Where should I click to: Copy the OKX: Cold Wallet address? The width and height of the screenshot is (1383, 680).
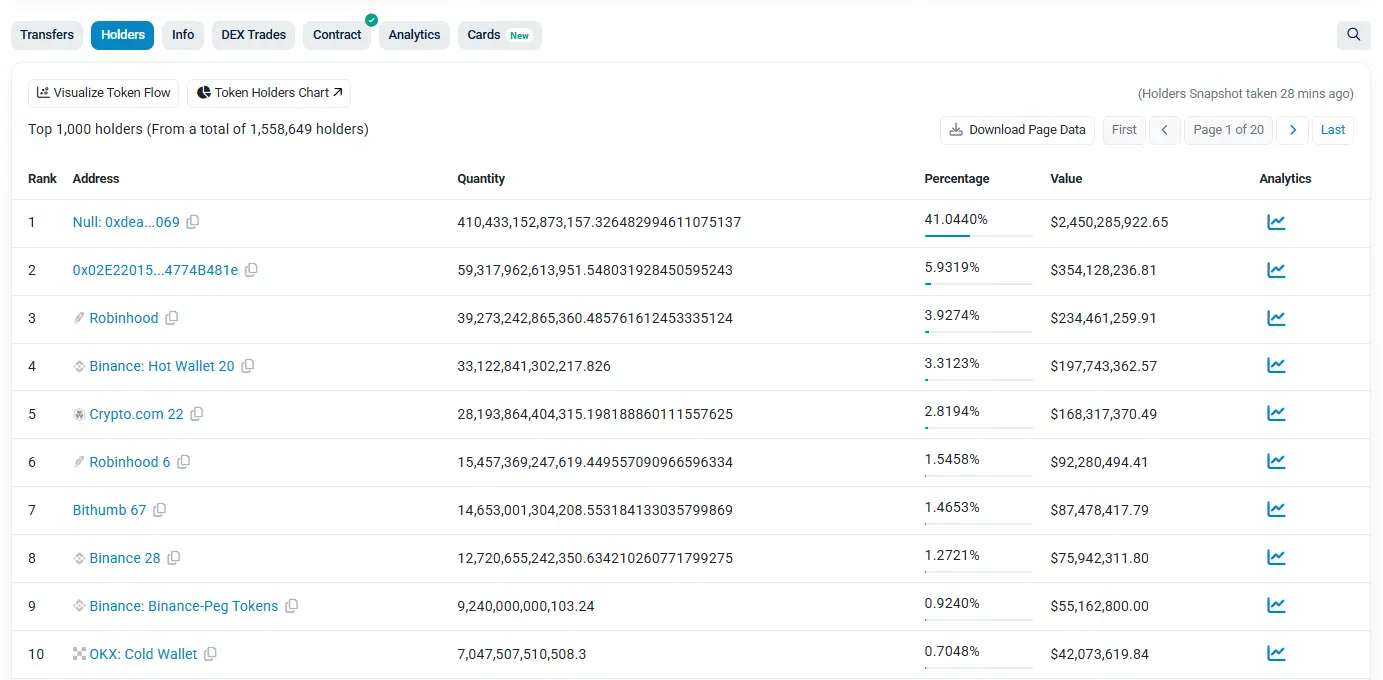coord(210,653)
